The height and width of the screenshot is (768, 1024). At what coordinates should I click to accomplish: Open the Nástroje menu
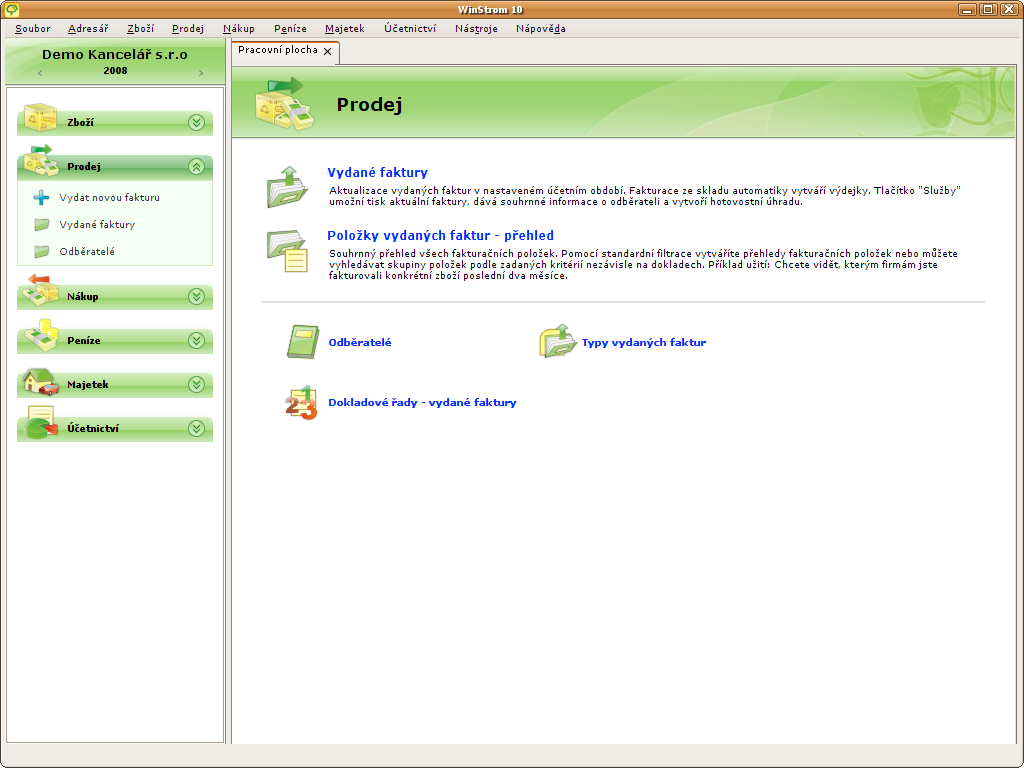[x=476, y=29]
